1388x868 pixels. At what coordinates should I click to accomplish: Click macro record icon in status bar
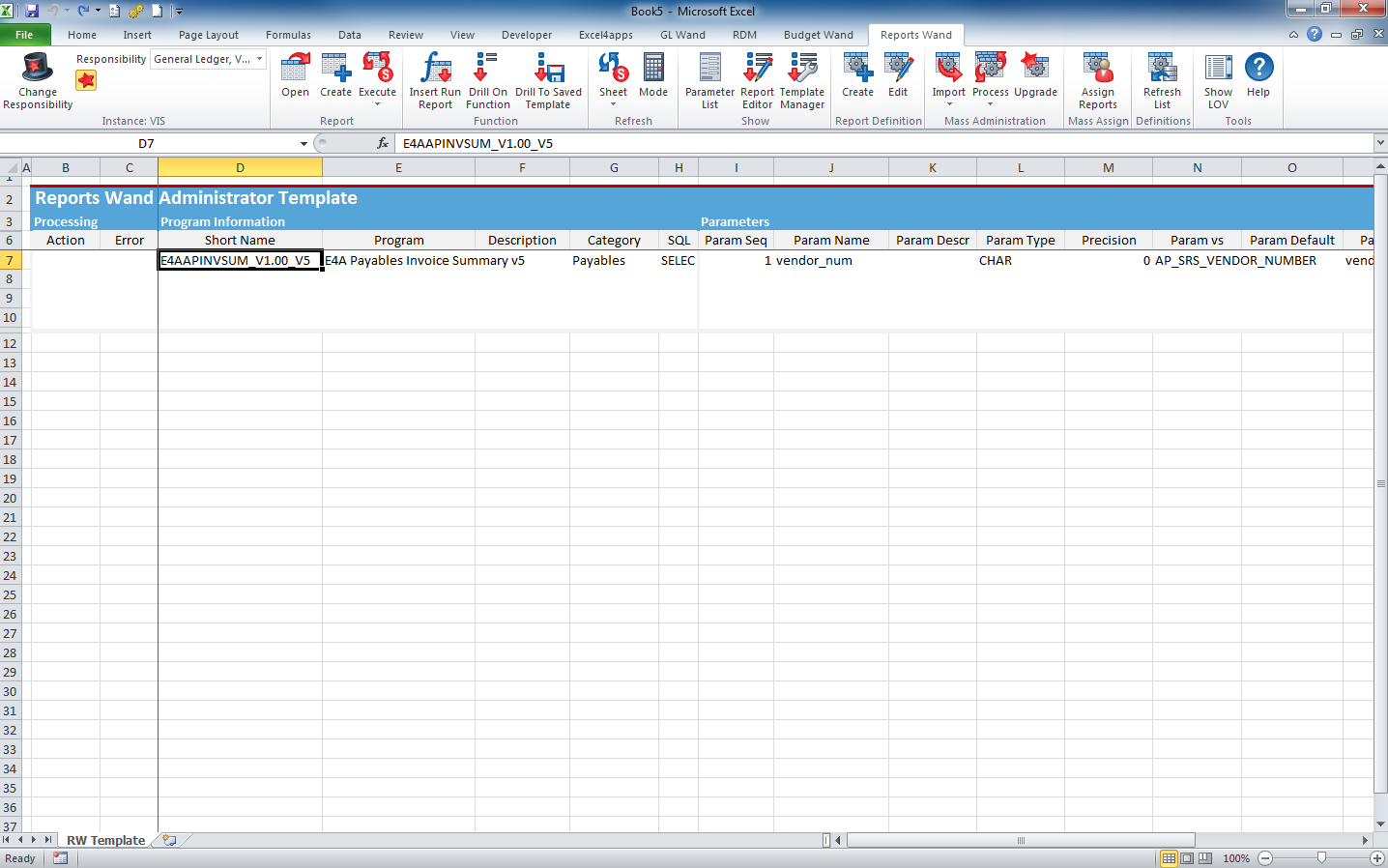click(60, 858)
